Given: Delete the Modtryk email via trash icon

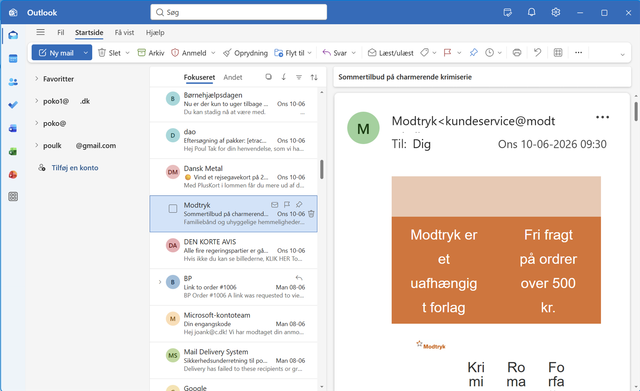Looking at the screenshot, I should tap(311, 214).
